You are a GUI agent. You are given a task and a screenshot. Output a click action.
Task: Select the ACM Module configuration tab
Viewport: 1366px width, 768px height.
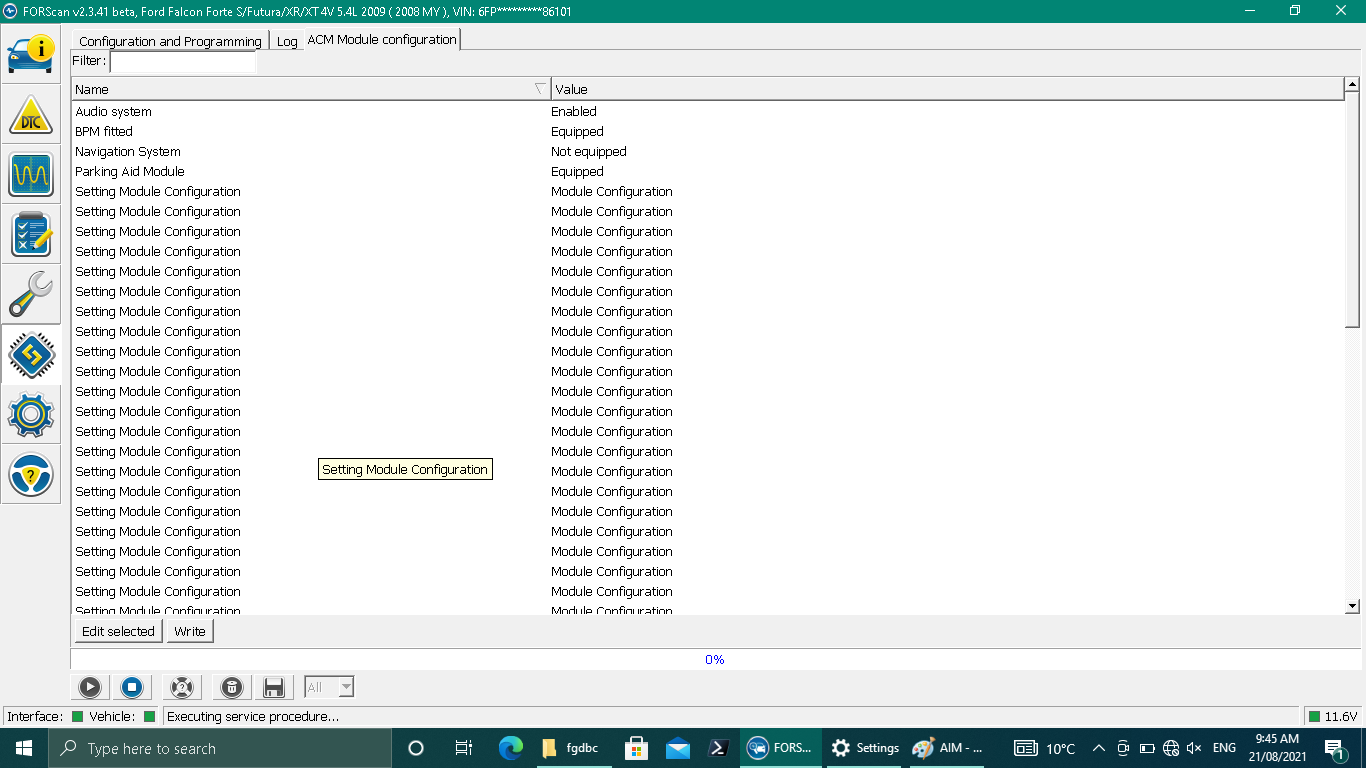pyautogui.click(x=382, y=39)
